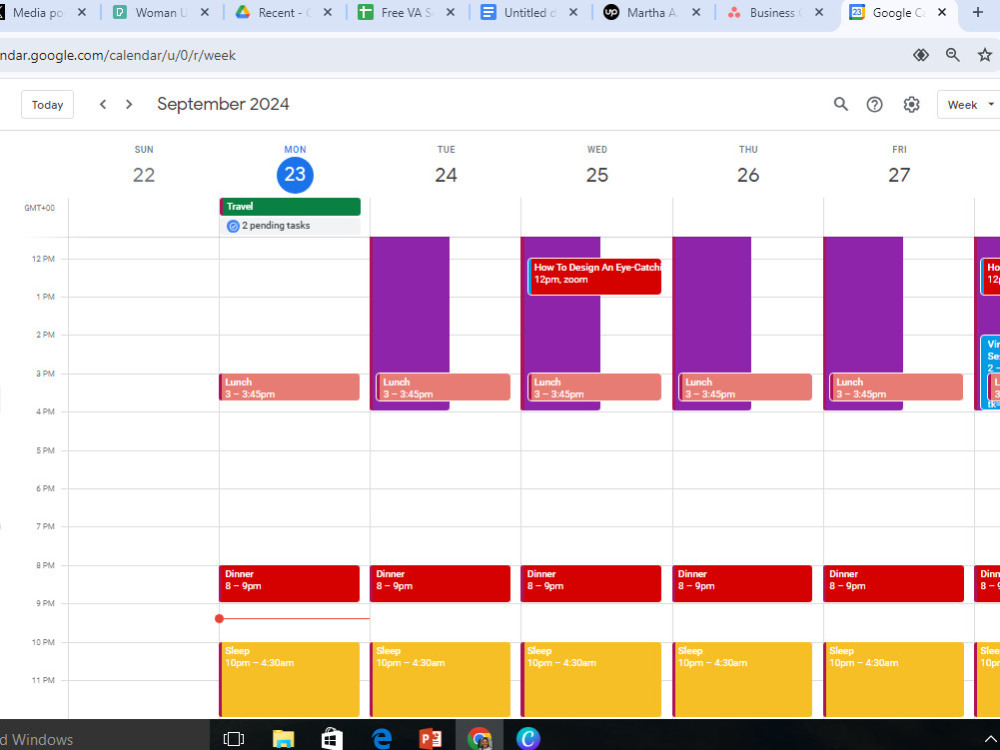Select Wednesday 25 date header
Viewport: 1000px width, 750px height.
[597, 175]
